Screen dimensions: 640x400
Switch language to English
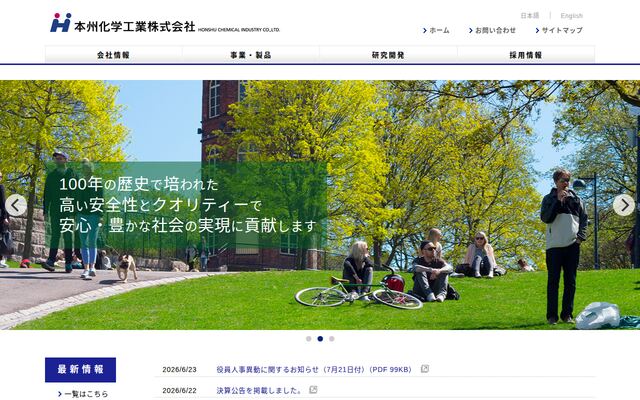coord(571,16)
